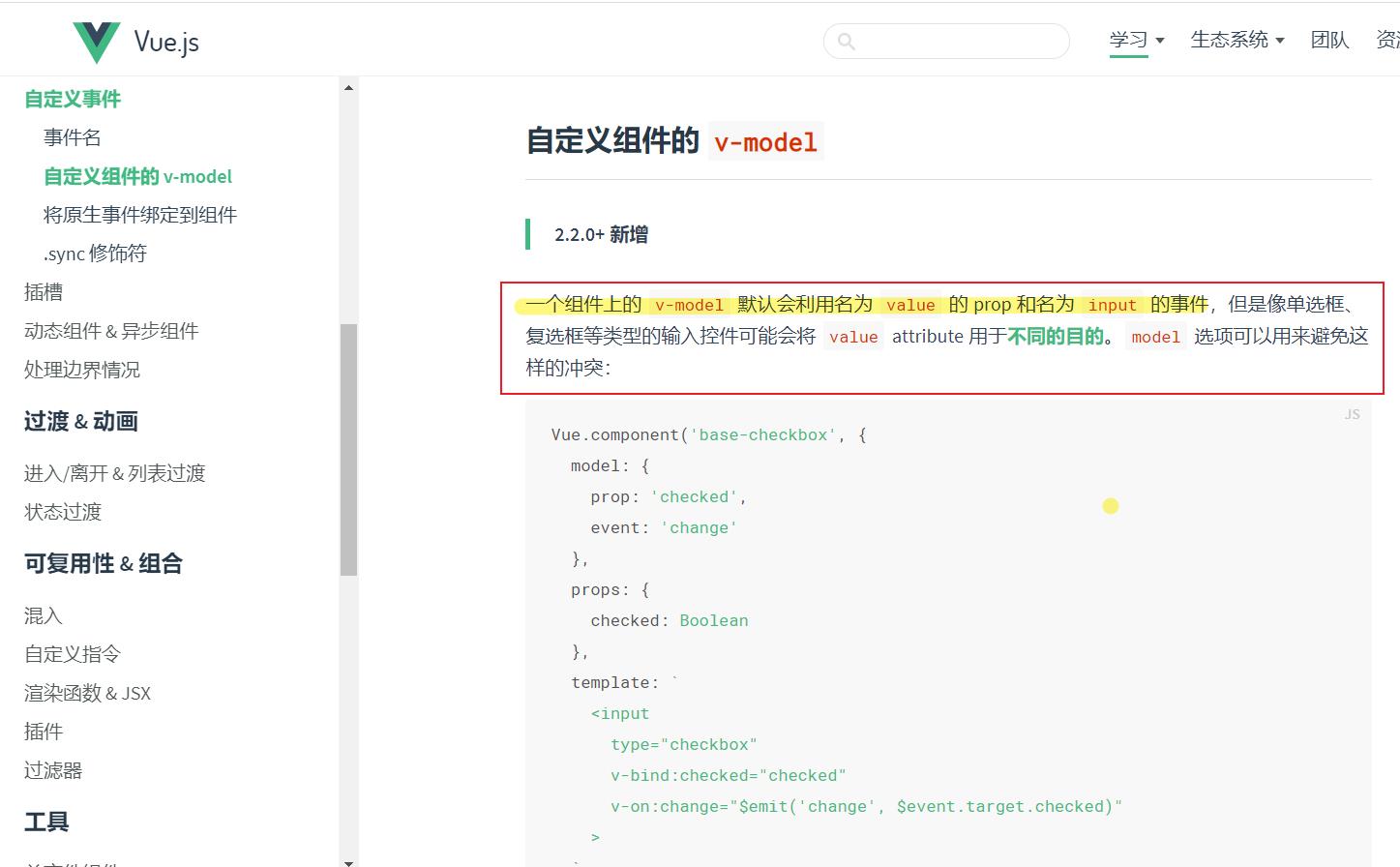Screen dimensions: 1400x867
Task: Click the Vue.js logo icon
Action: [x=97, y=42]
